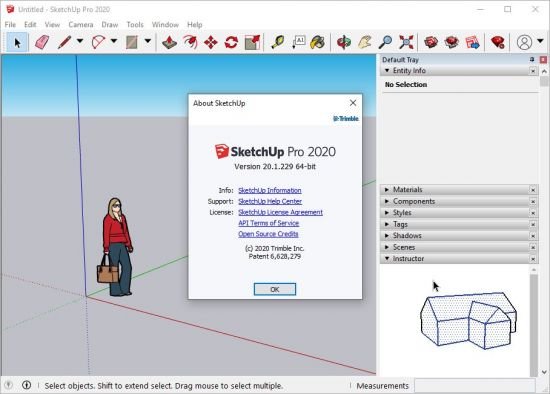Open the Arc tool dropdown arrow
Image resolution: width=550 pixels, height=394 pixels.
[x=114, y=41]
